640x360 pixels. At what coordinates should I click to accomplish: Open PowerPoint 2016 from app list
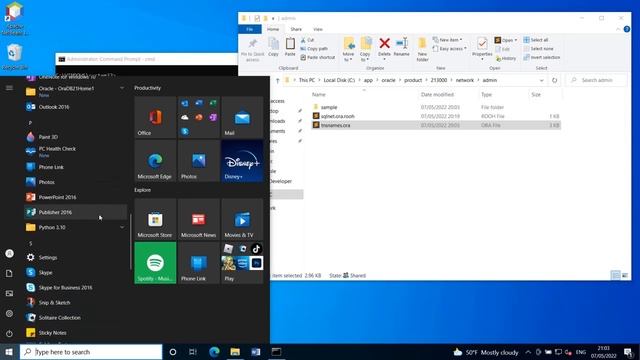coord(76,197)
